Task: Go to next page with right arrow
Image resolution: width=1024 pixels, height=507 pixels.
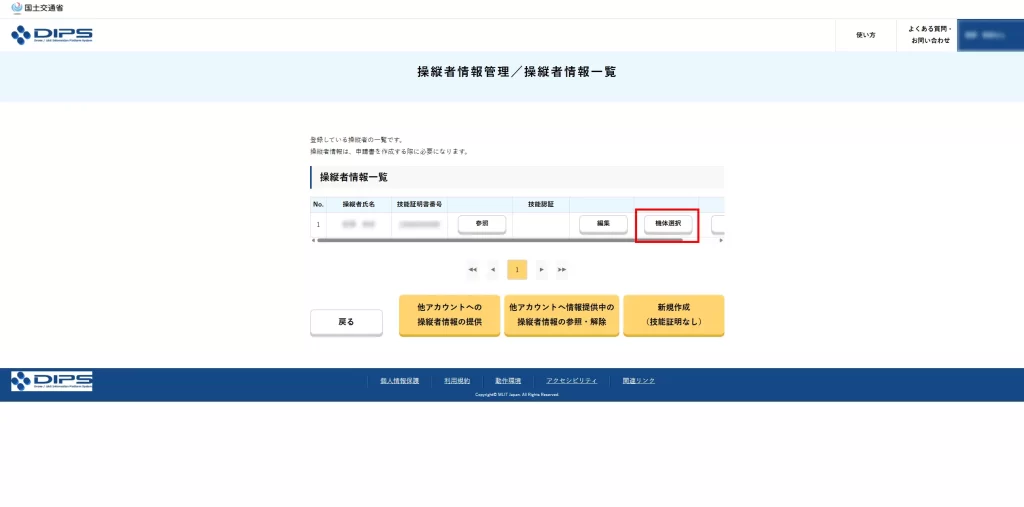Action: 541,269
